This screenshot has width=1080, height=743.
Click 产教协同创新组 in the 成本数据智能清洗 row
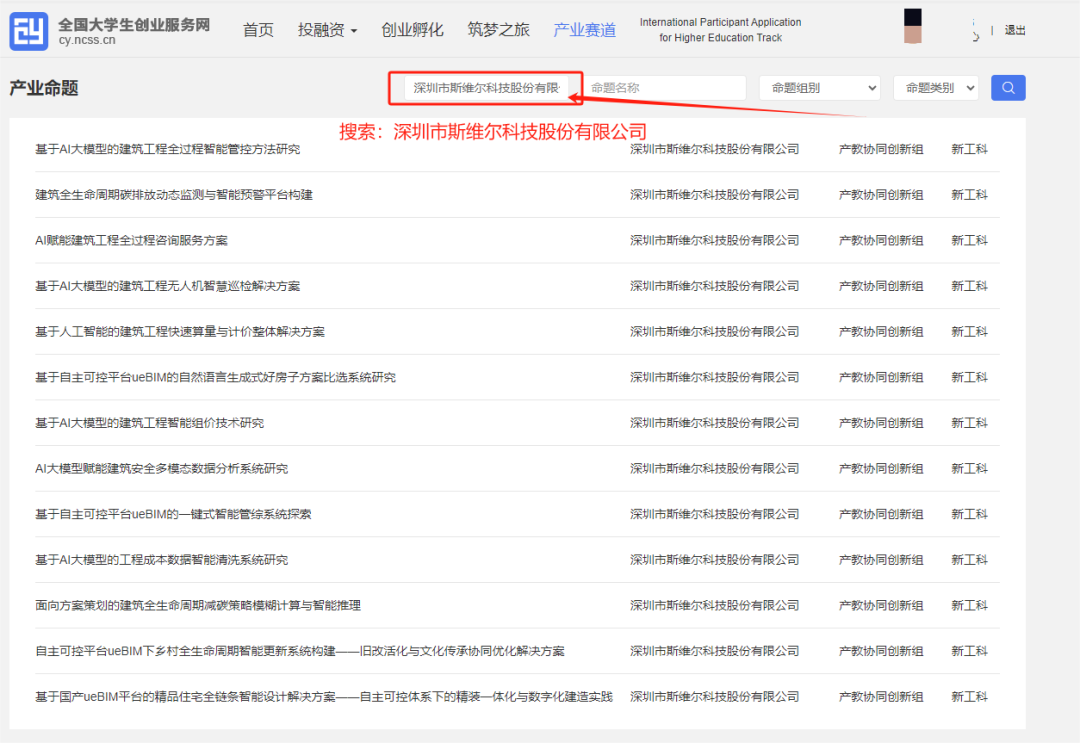pyautogui.click(x=881, y=560)
